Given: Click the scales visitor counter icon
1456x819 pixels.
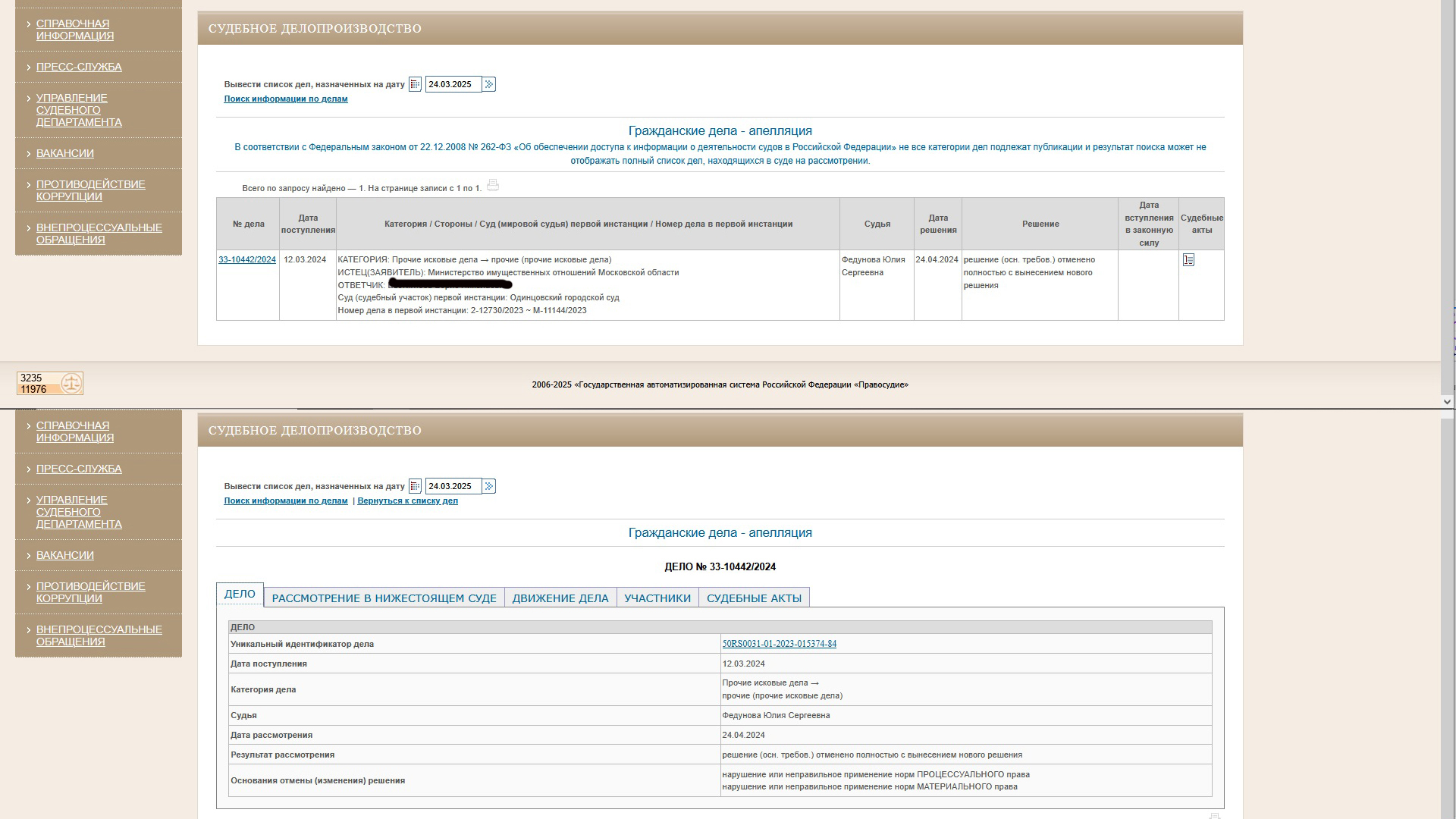Looking at the screenshot, I should tap(71, 384).
